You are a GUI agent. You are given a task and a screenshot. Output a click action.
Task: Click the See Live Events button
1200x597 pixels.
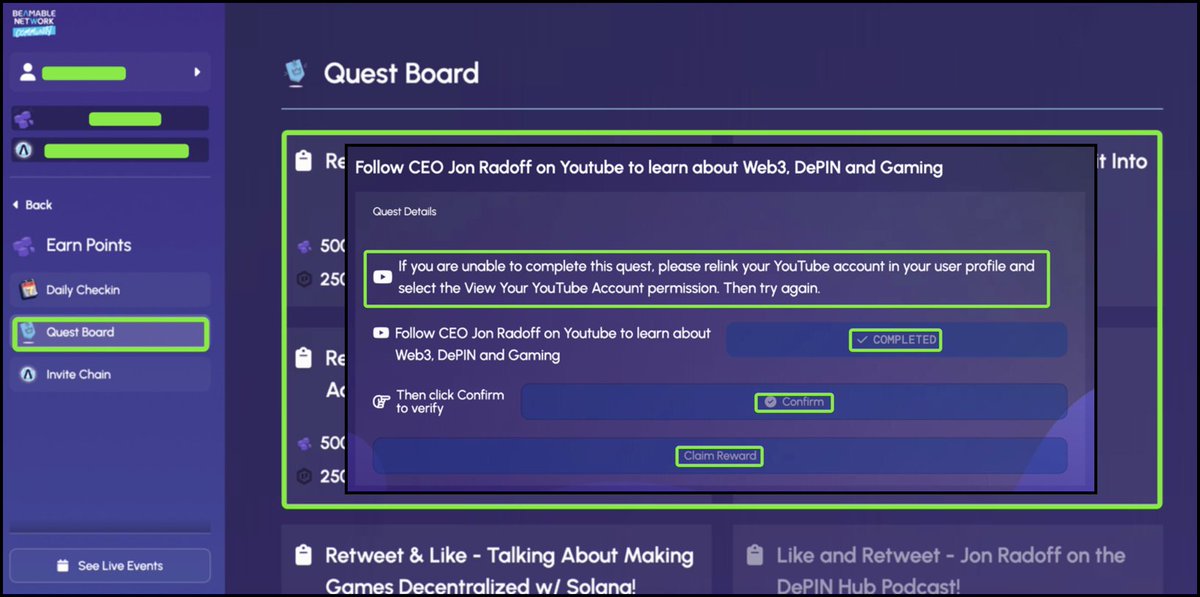pos(110,566)
